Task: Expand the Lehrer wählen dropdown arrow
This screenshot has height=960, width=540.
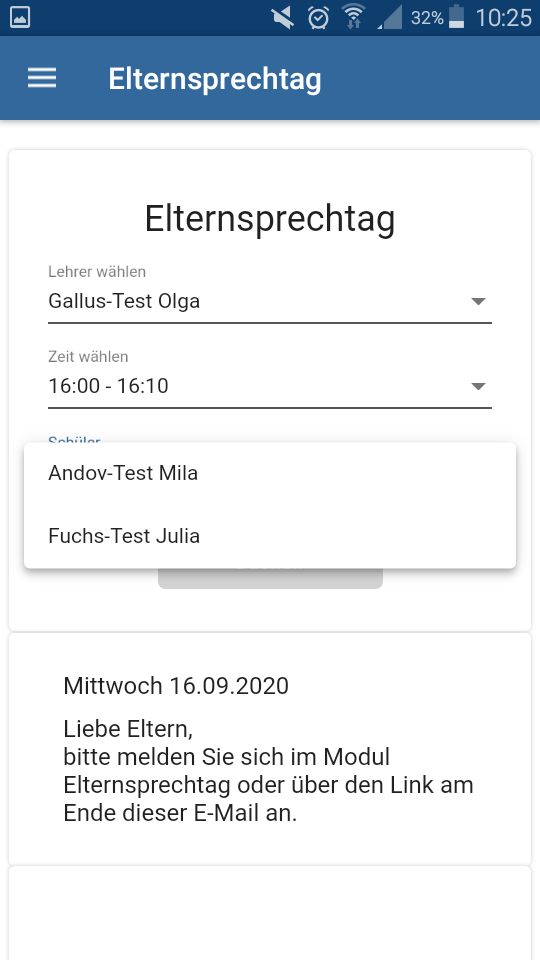Action: click(x=478, y=301)
